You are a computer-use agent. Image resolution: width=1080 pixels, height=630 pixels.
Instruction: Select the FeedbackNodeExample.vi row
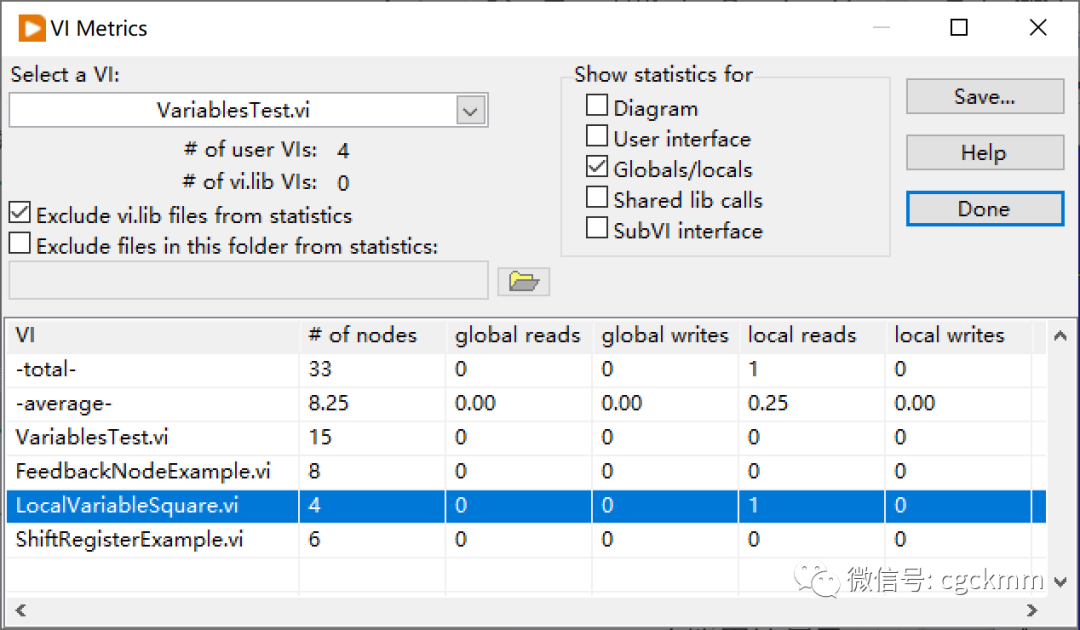click(x=143, y=472)
